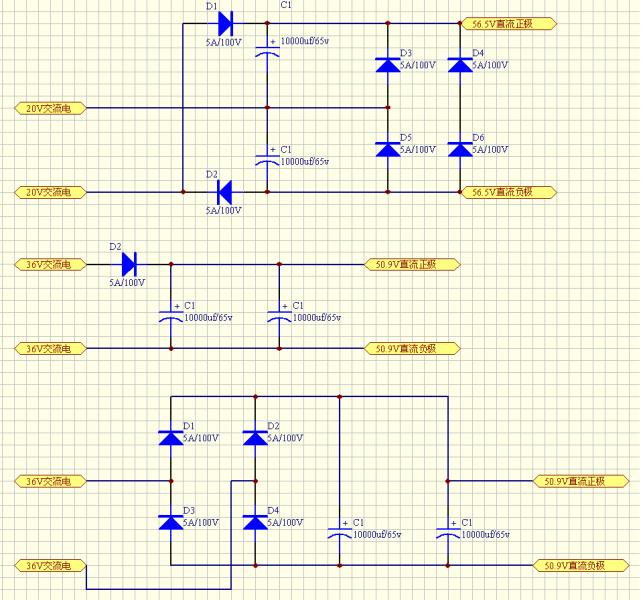Click diode D4 in the bottom bridge rectifier
643x600 pixels.
pyautogui.click(x=256, y=522)
